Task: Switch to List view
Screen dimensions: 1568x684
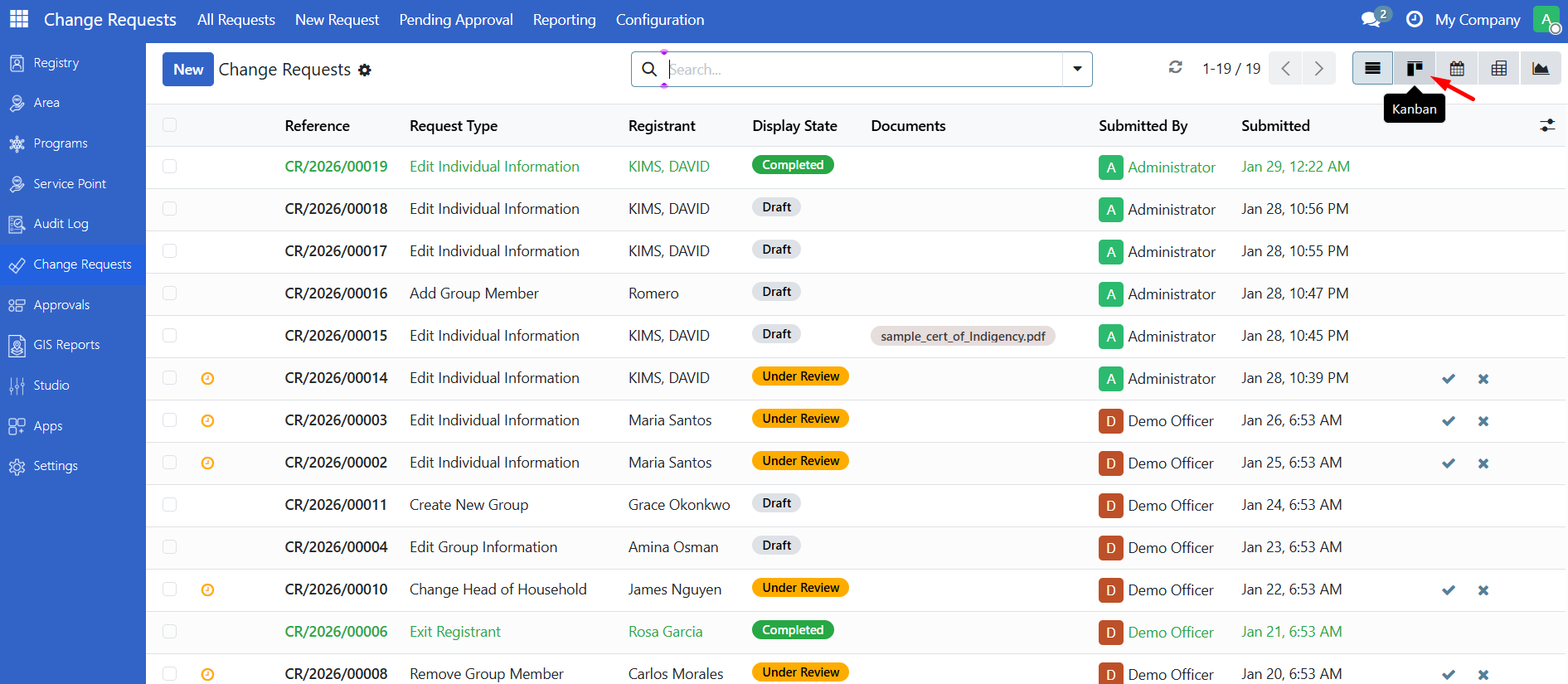Action: point(1372,68)
